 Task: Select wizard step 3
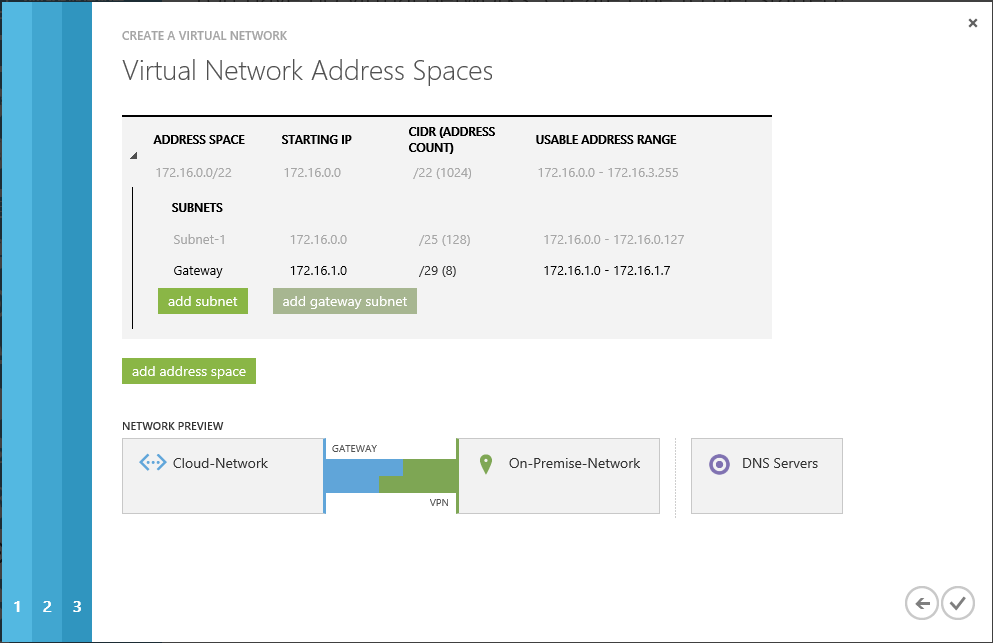(x=77, y=606)
